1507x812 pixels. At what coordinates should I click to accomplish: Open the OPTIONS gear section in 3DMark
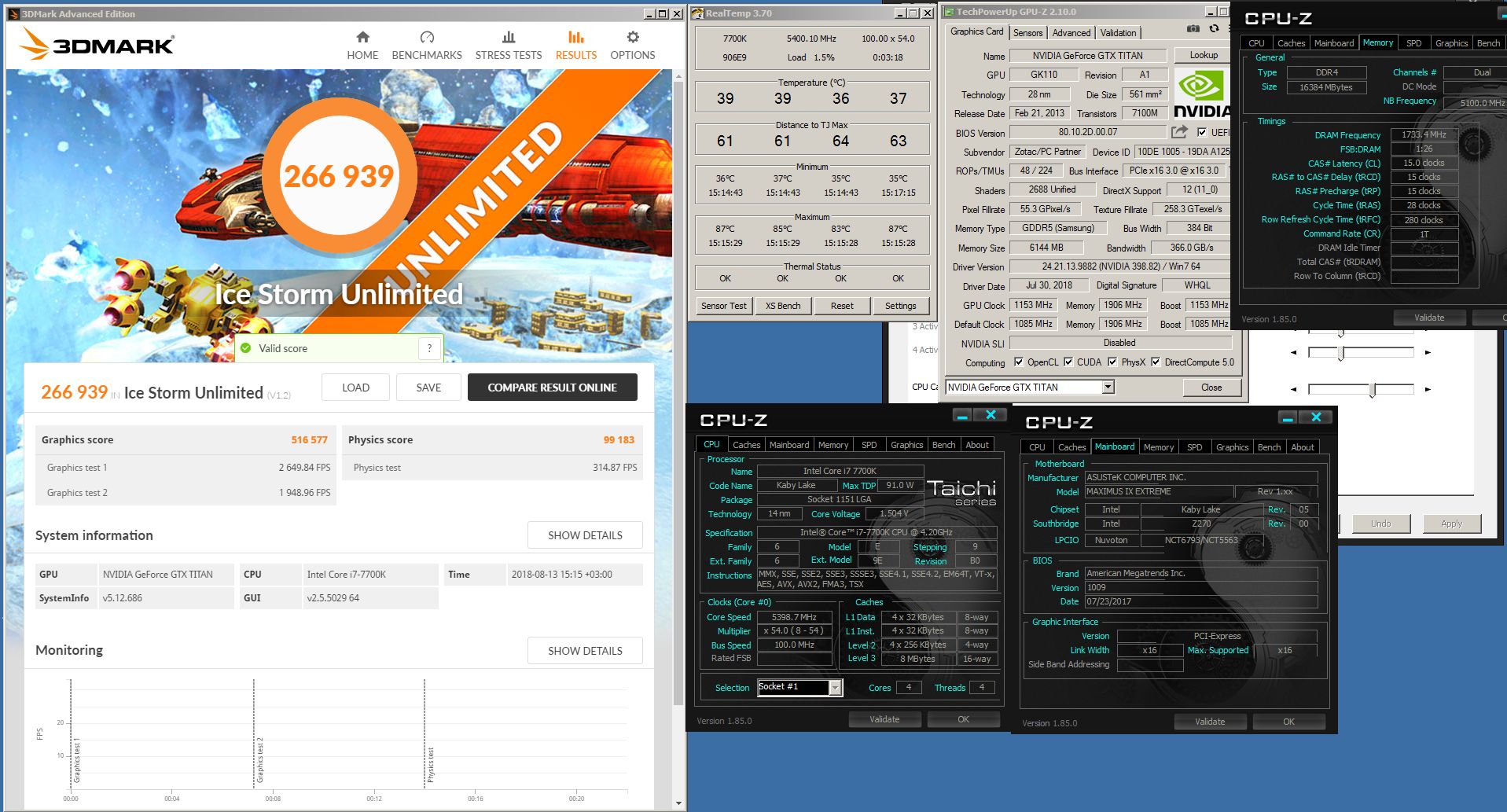pyautogui.click(x=633, y=46)
